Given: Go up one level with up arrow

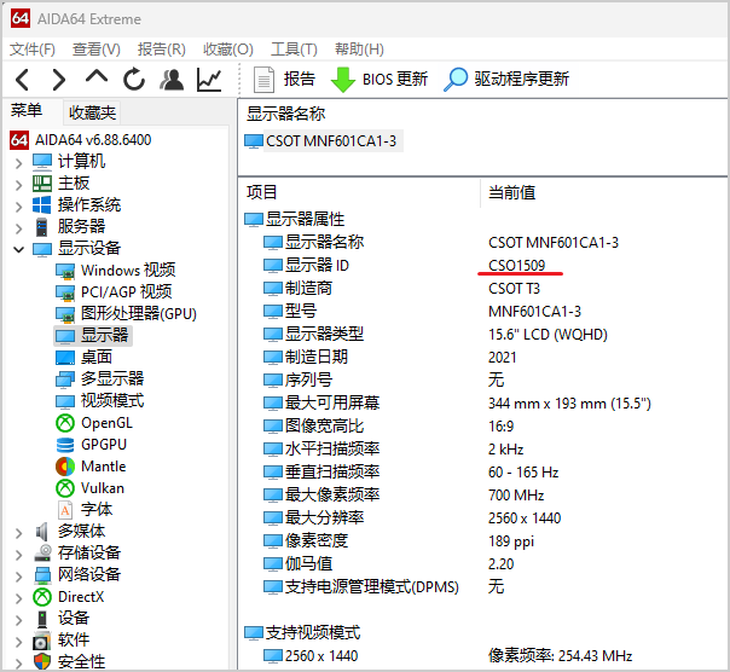Looking at the screenshot, I should pos(96,77).
